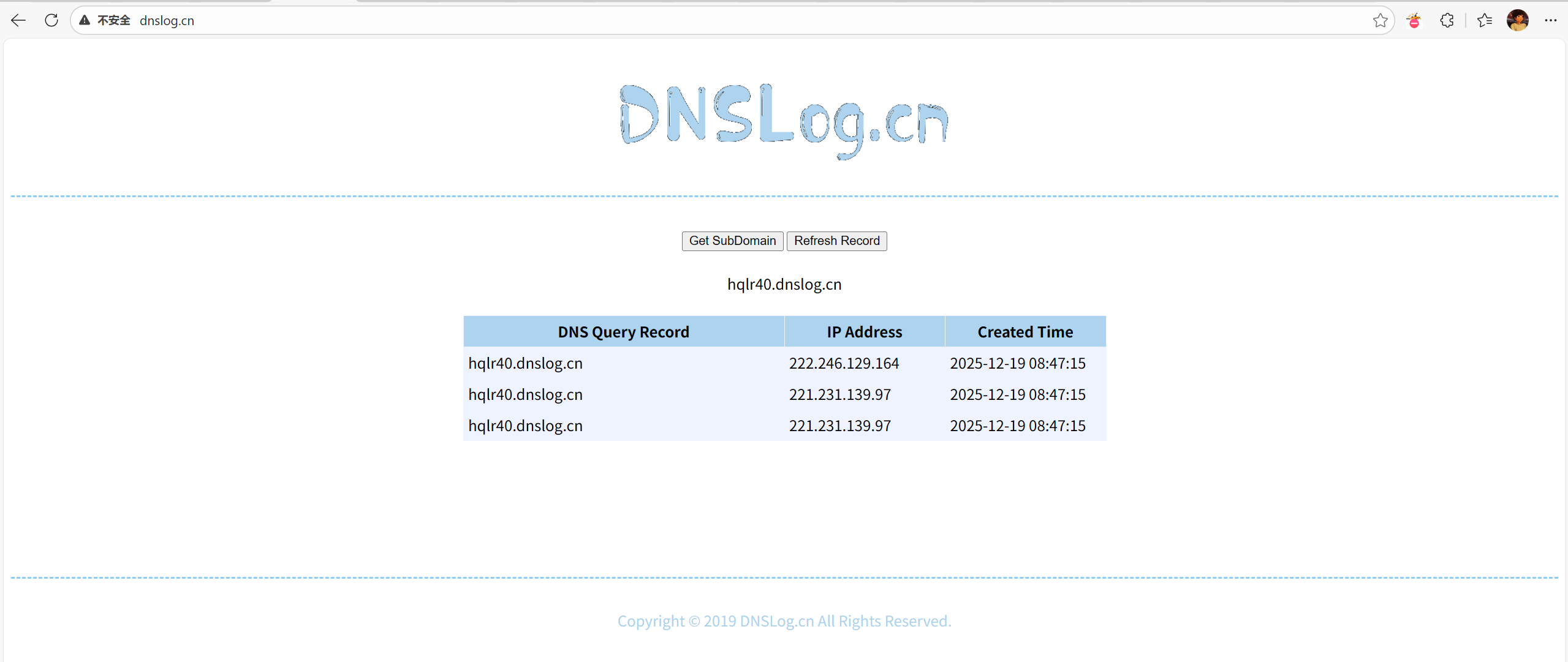Image resolution: width=1568 pixels, height=662 pixels.
Task: Reload the dnslog.cn page
Action: 51,20
